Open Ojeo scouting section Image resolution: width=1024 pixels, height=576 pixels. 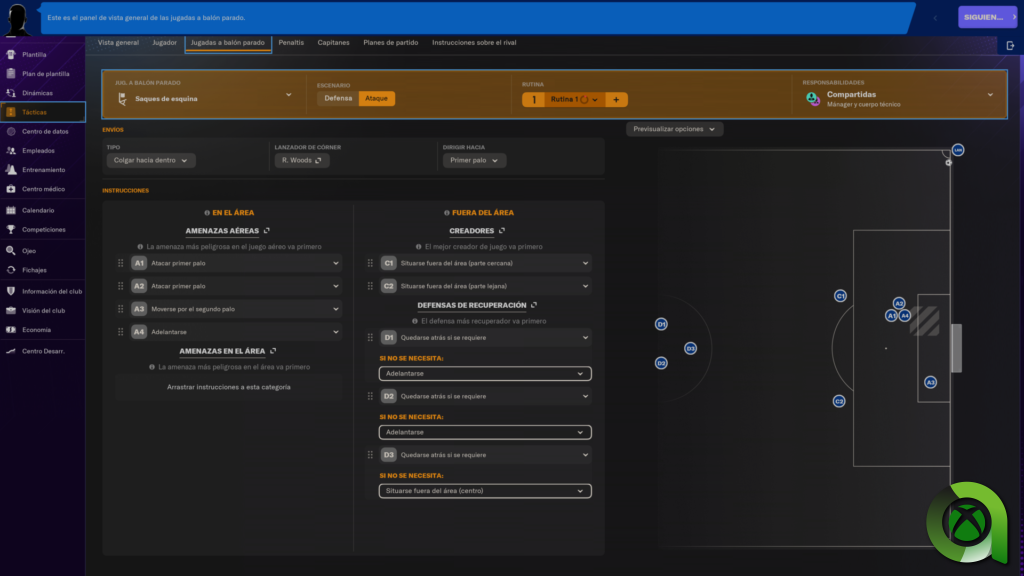pos(28,251)
